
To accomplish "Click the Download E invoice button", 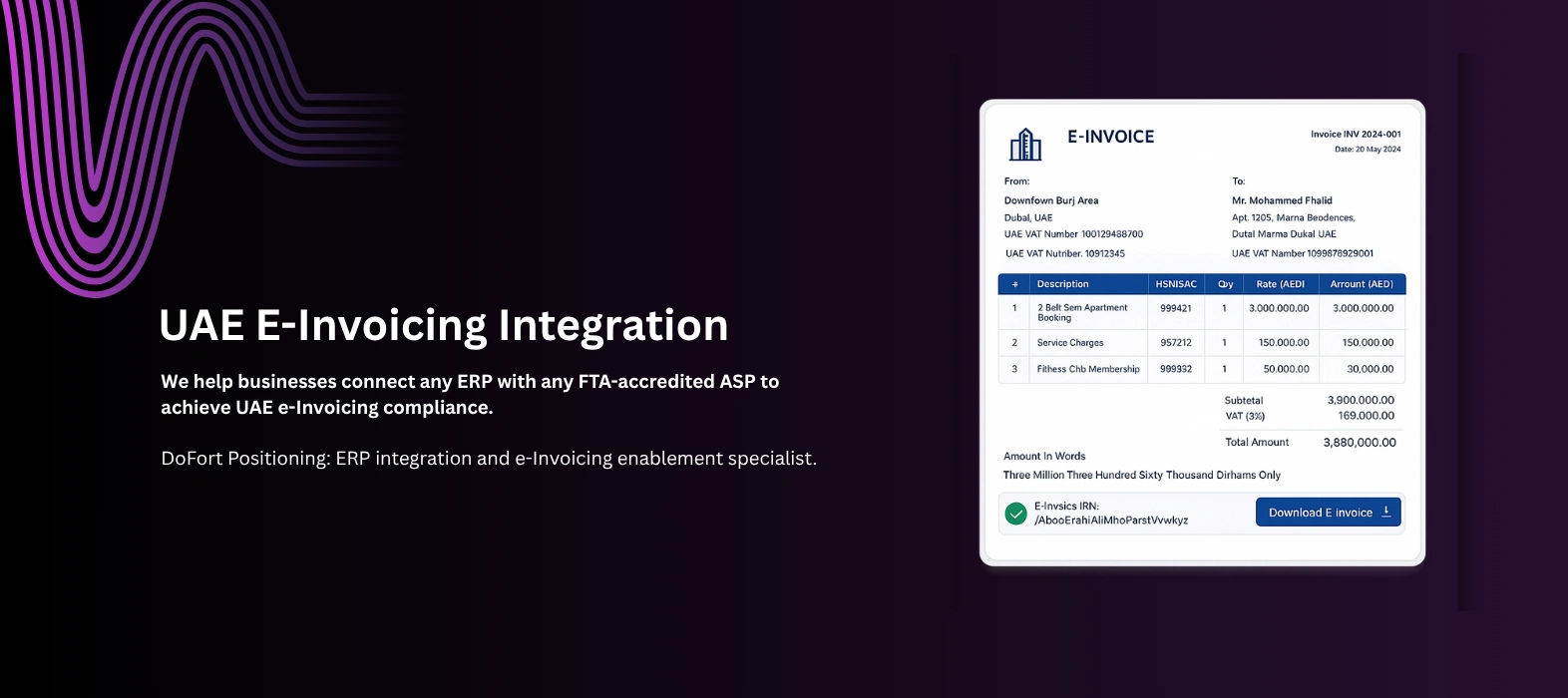I will (1329, 513).
